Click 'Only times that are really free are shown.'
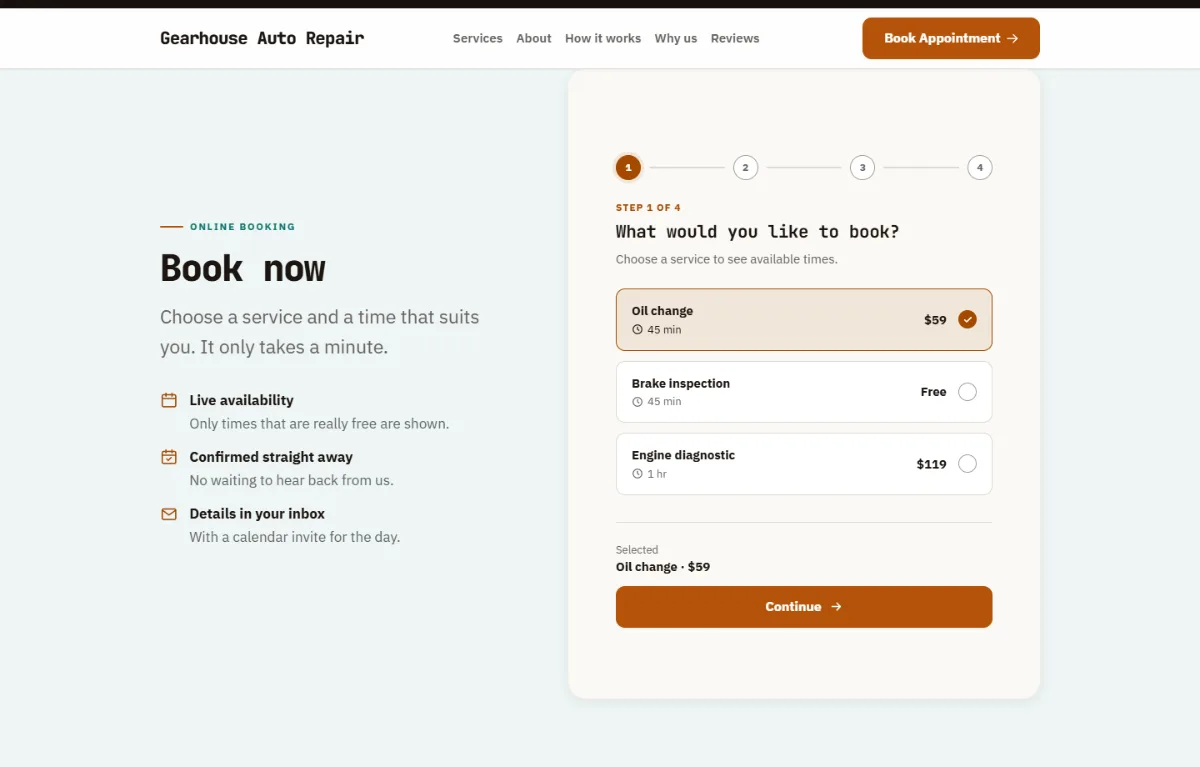 [x=319, y=424]
